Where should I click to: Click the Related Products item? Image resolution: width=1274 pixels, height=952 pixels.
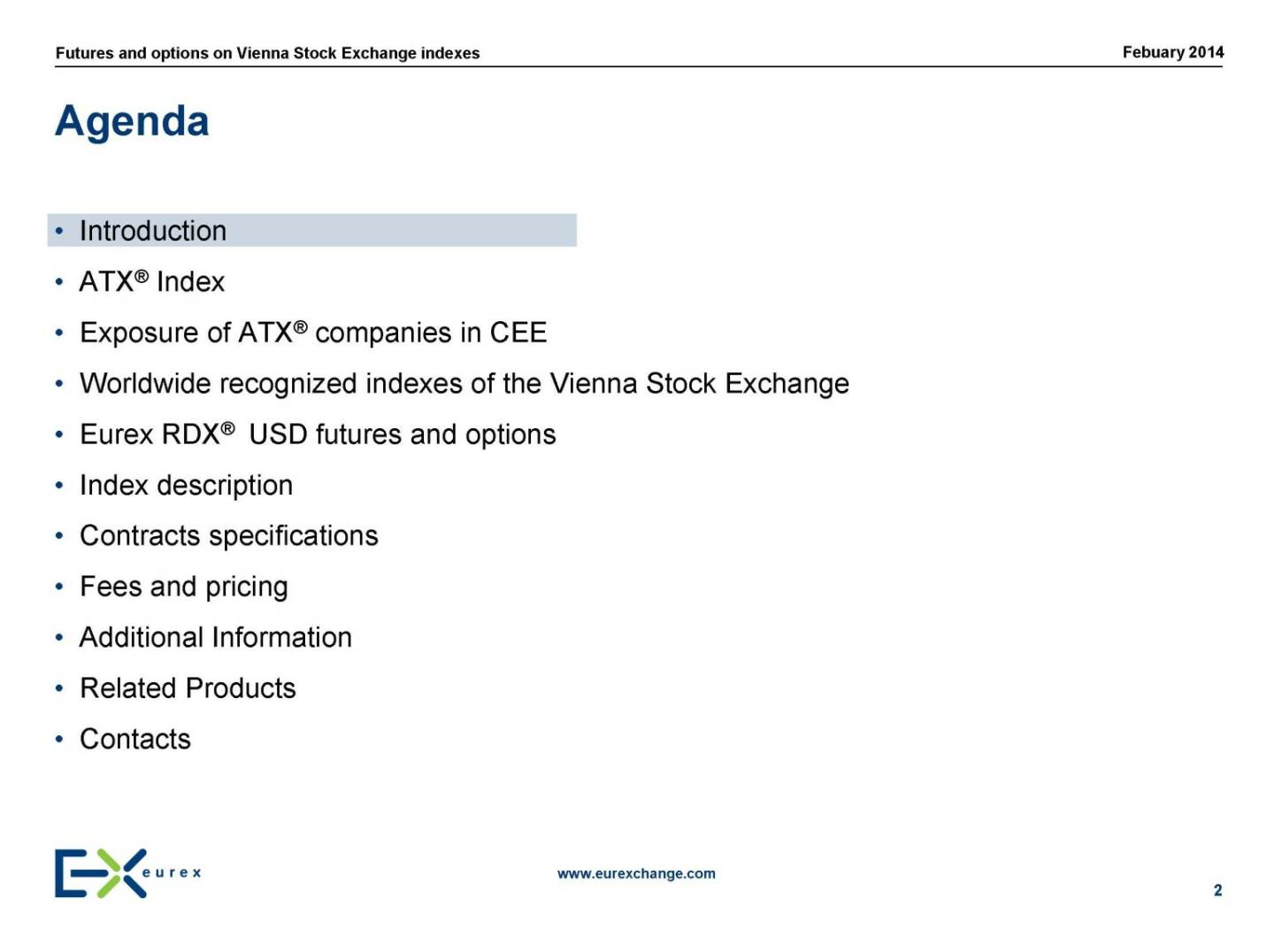tap(188, 688)
